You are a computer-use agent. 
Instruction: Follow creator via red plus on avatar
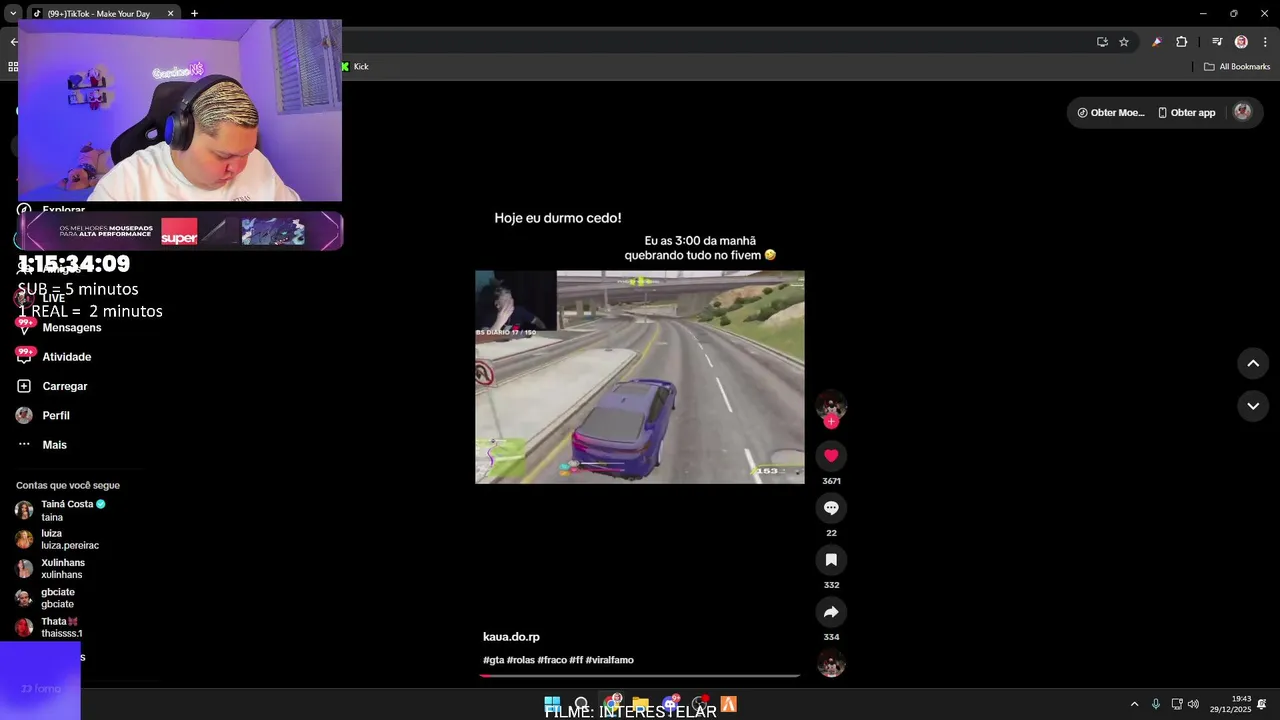coord(831,422)
